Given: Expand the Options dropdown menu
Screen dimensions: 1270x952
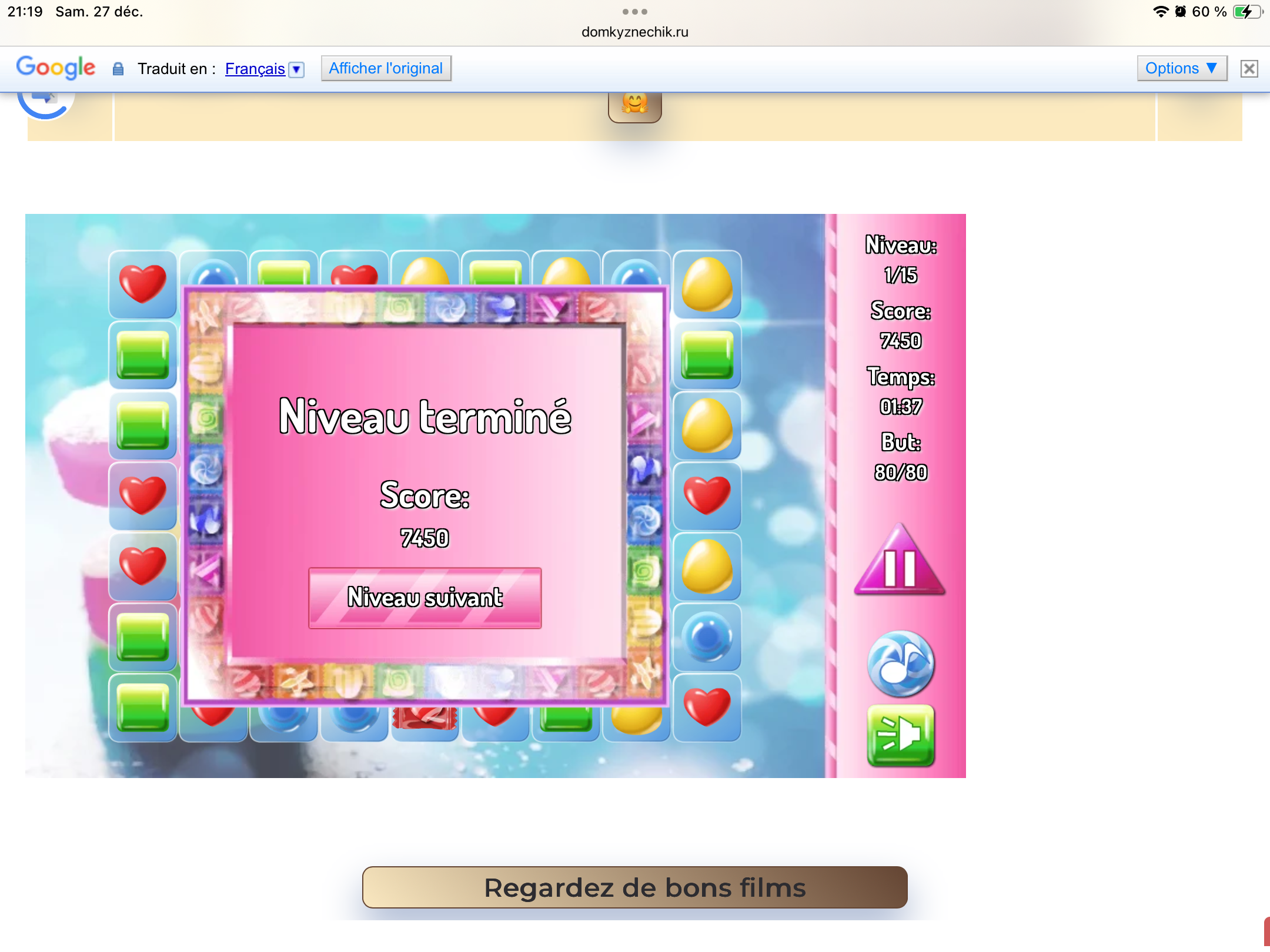Looking at the screenshot, I should (1181, 68).
